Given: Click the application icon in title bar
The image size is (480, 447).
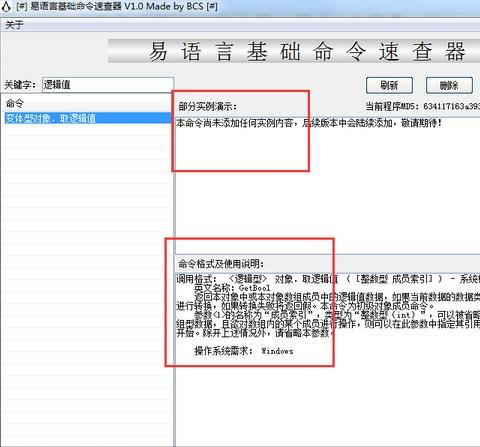Looking at the screenshot, I should click(6, 7).
